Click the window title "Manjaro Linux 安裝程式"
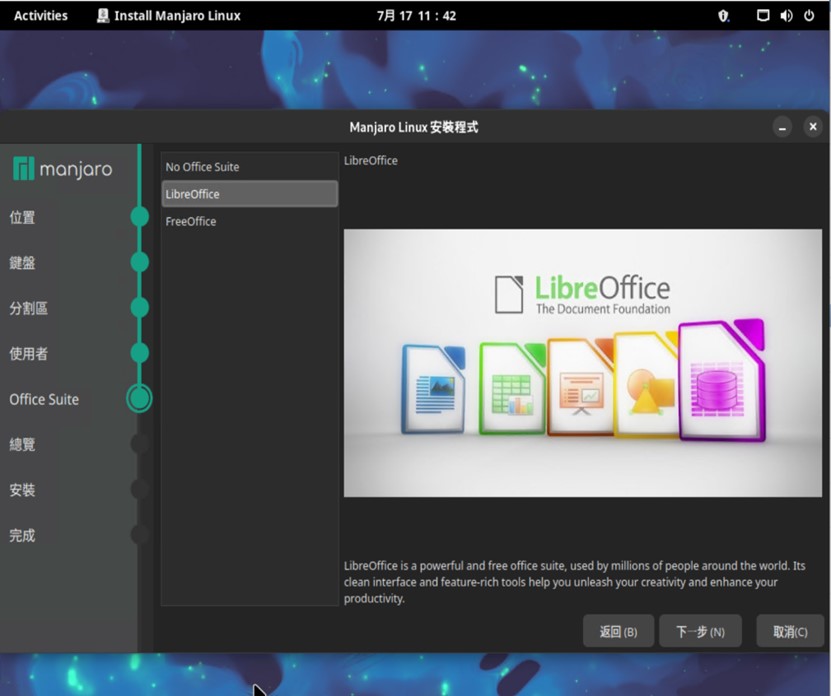Image resolution: width=831 pixels, height=696 pixels. 414,127
